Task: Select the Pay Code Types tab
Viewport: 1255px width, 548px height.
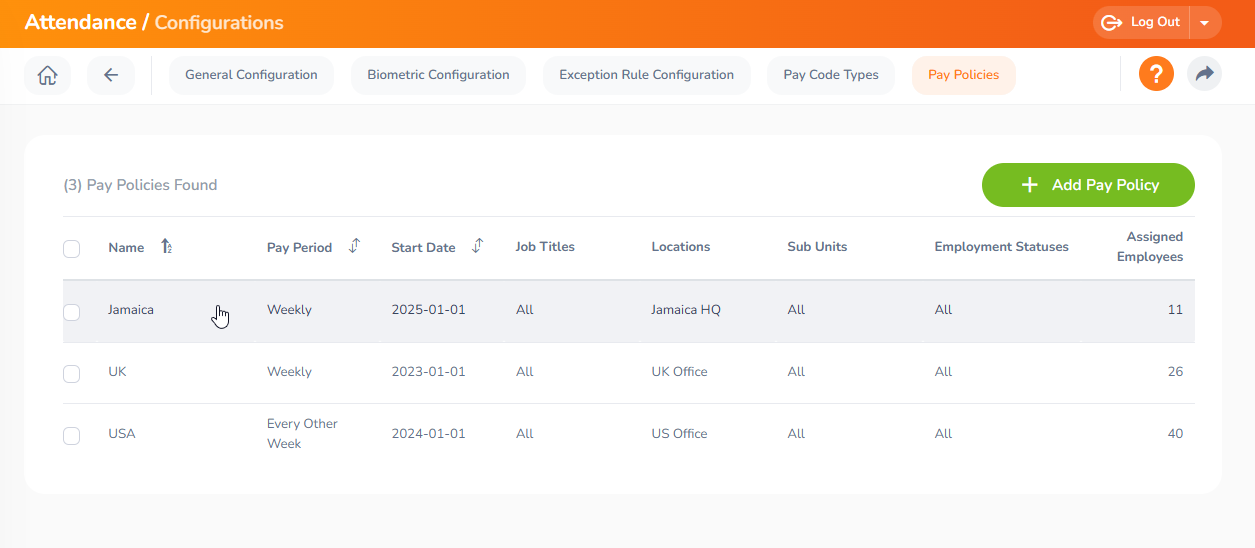Action: coord(831,75)
